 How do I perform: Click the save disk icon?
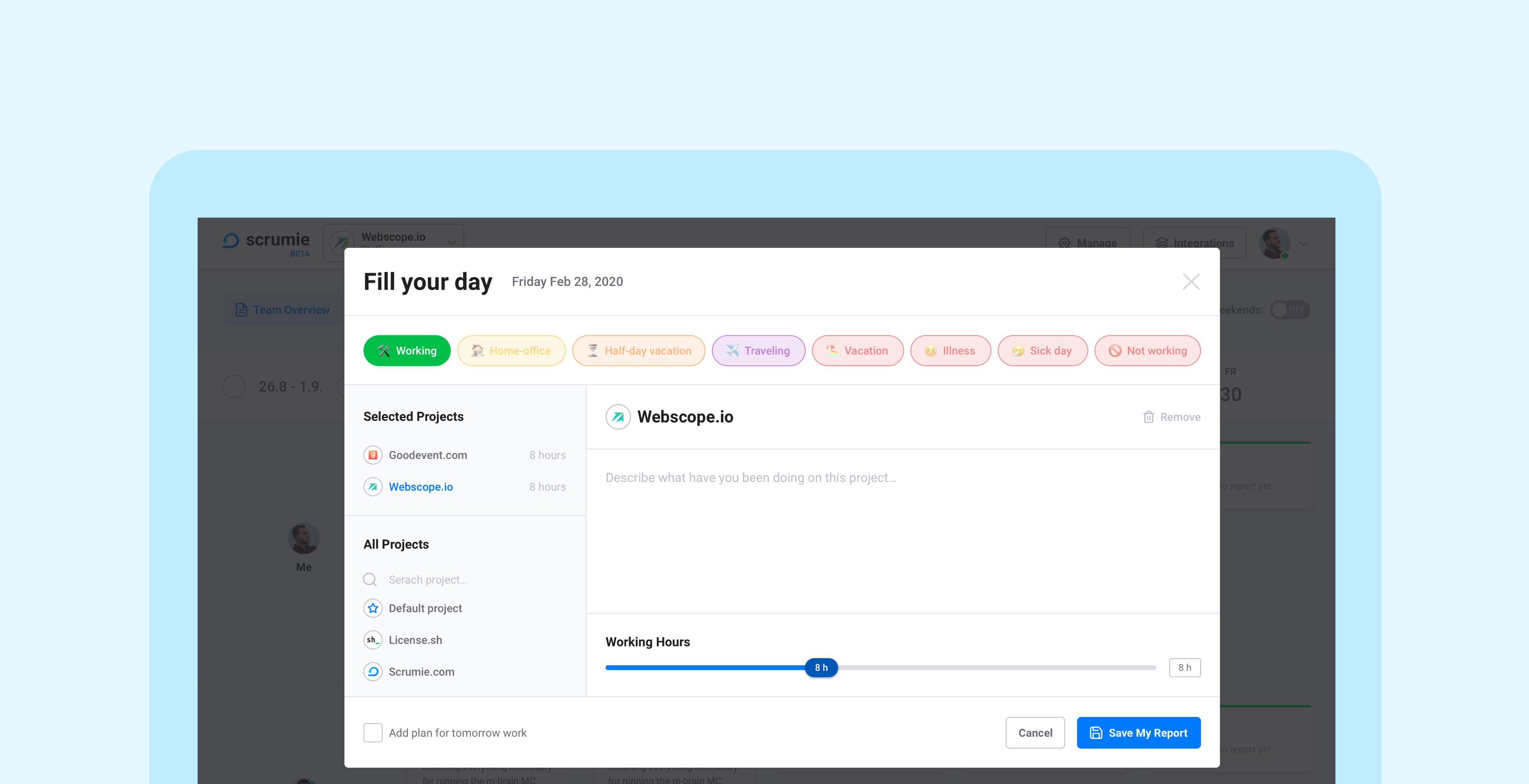(1096, 733)
